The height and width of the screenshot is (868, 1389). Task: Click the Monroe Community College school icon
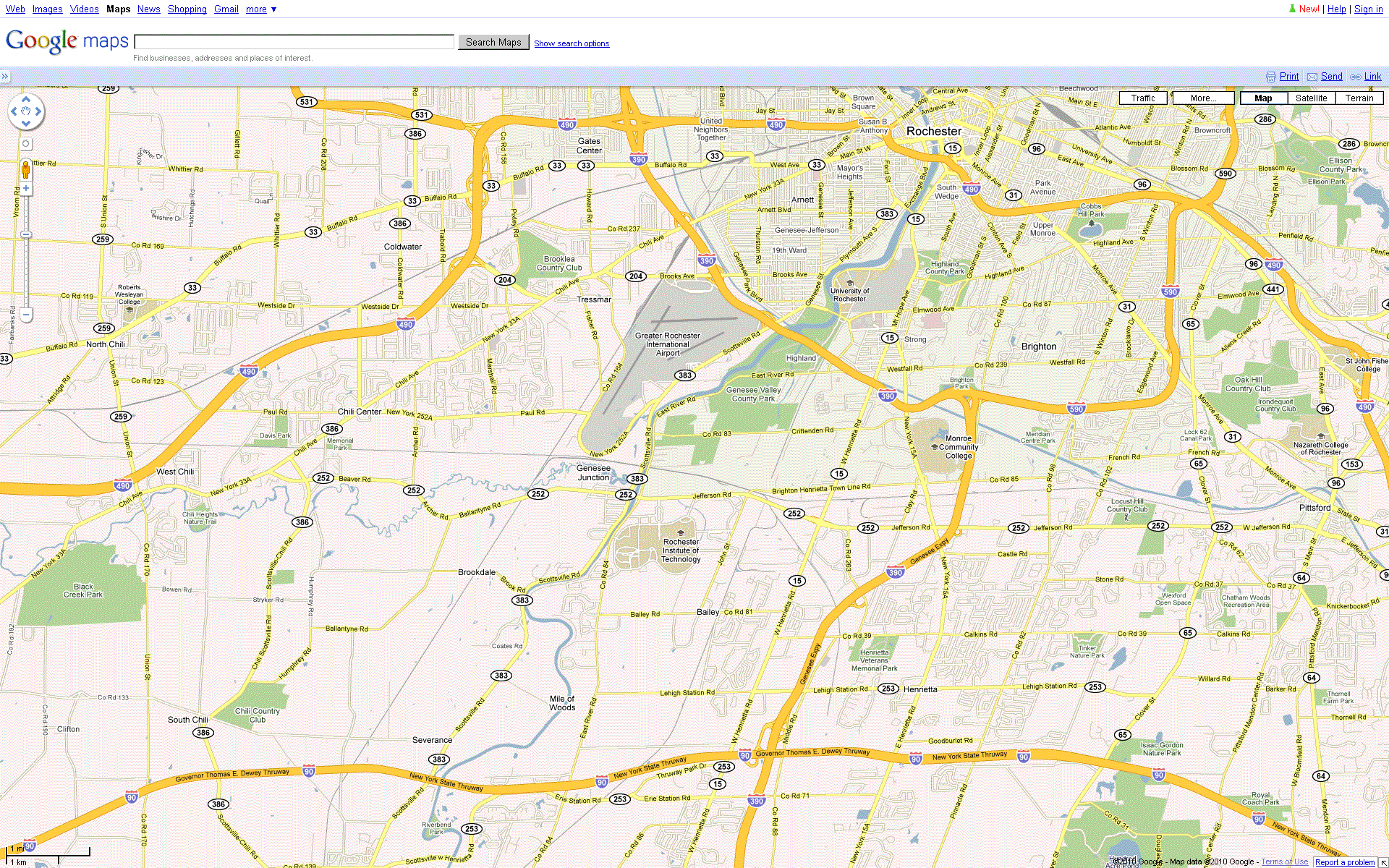(x=935, y=447)
